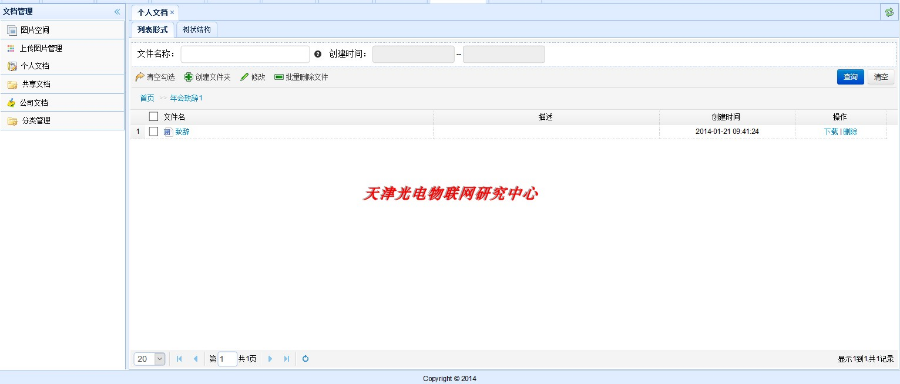
Task: Click the 清空 button beside 查询
Action: pyautogui.click(x=880, y=77)
